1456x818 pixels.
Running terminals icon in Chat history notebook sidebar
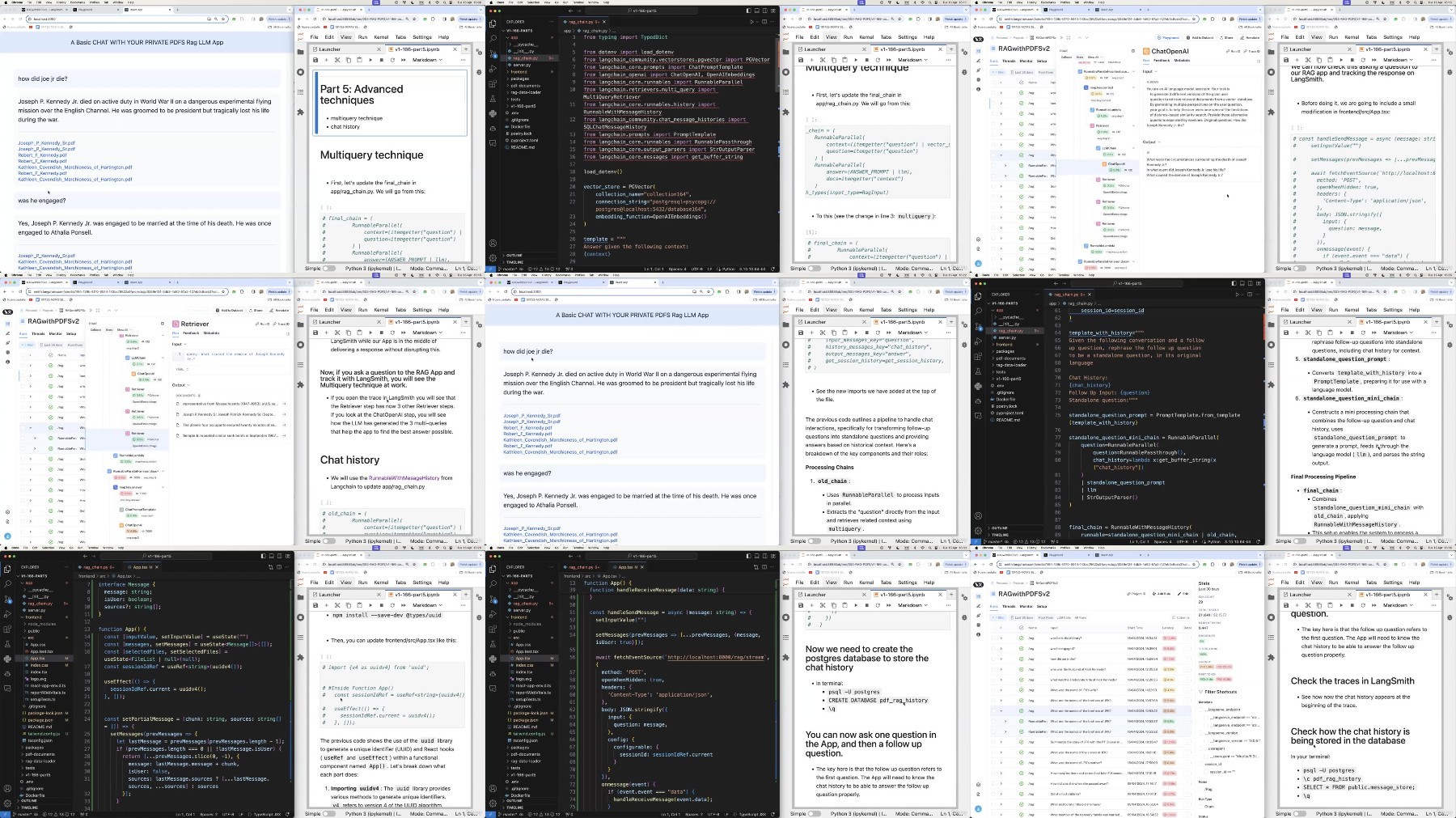(301, 345)
